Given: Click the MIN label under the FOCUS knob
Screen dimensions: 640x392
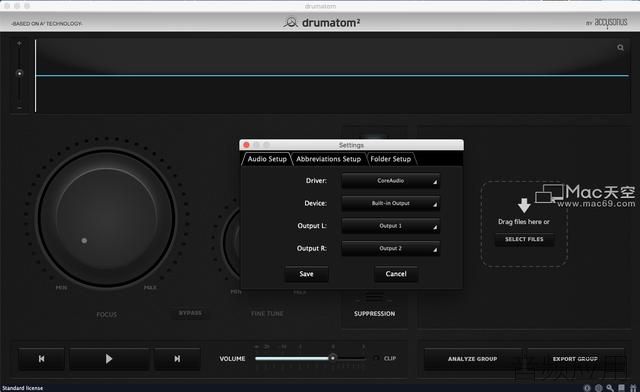Looking at the screenshot, I should coord(61,287).
